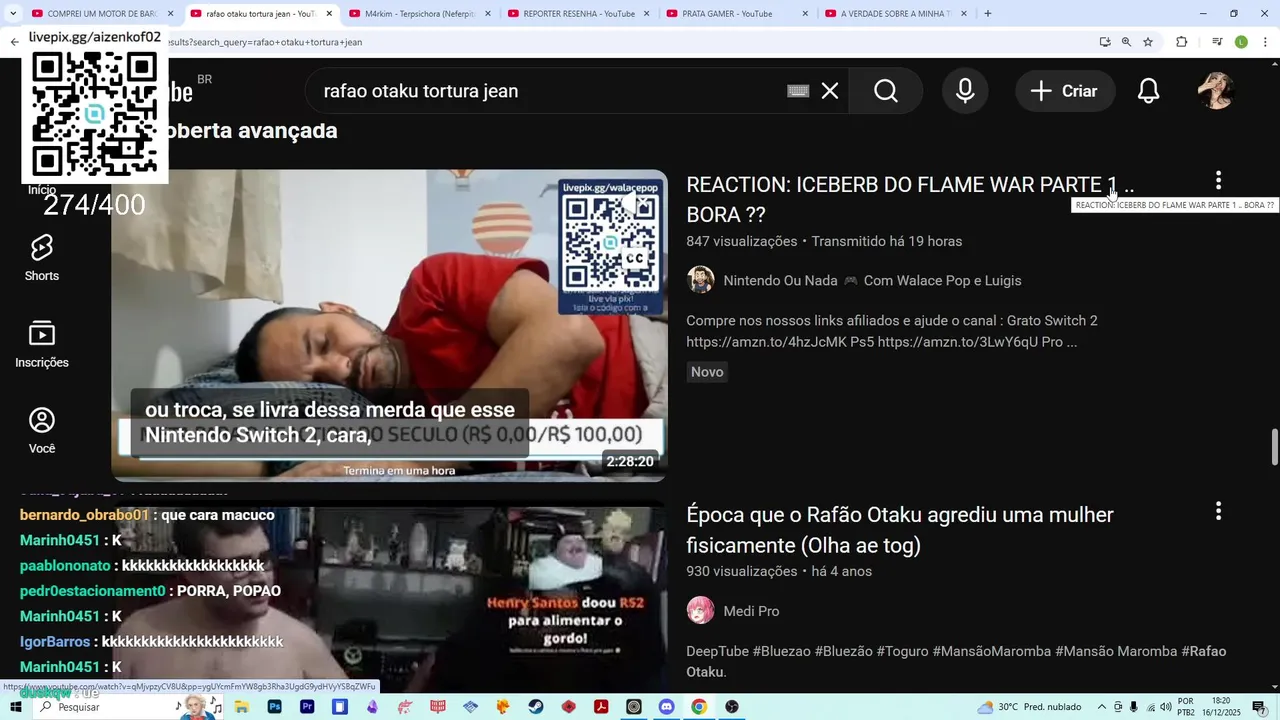The image size is (1280, 720).
Task: Open Shorts from the sidebar
Action: click(x=42, y=258)
